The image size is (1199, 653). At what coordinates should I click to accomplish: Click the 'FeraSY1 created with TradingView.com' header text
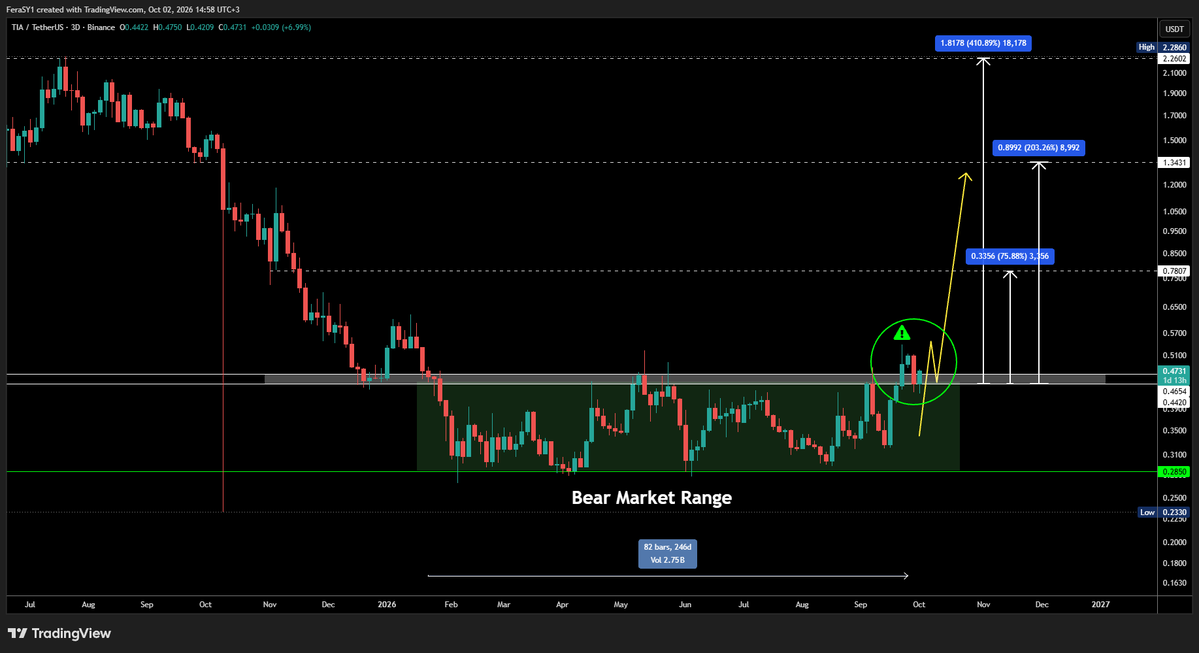122,9
